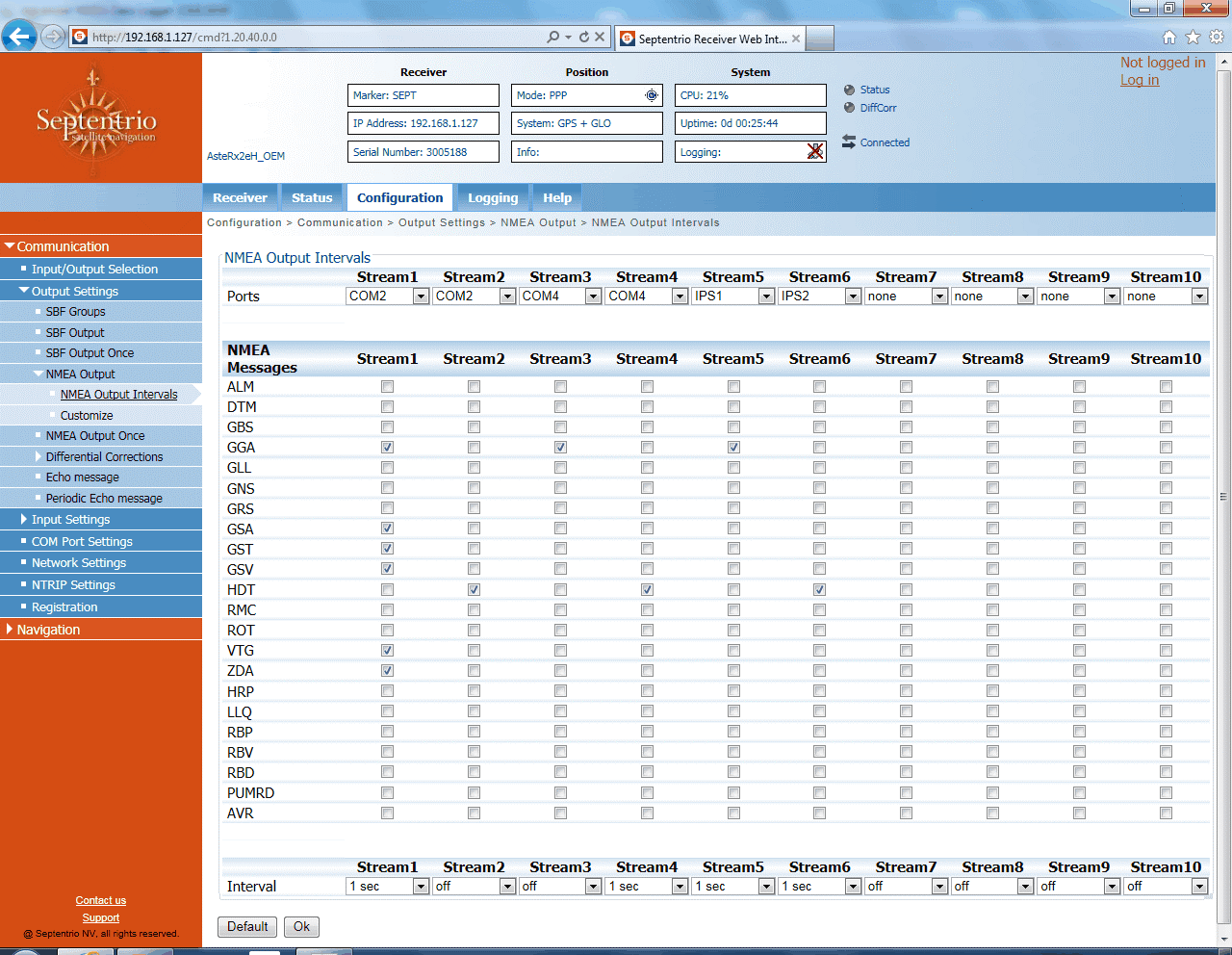The image size is (1232, 955).
Task: Open the Status tab
Action: pos(312,197)
